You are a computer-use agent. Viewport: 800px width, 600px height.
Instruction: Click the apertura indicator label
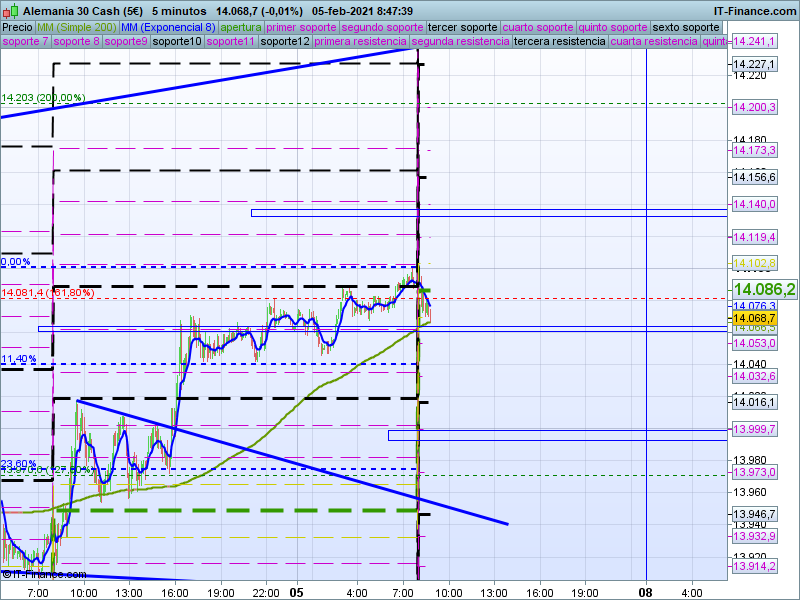tap(241, 27)
